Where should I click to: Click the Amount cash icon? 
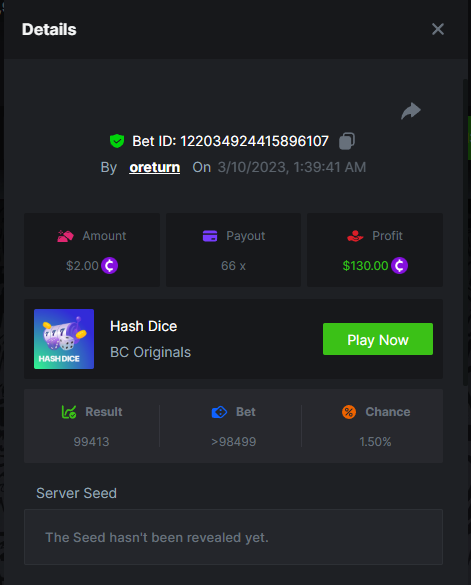point(65,236)
